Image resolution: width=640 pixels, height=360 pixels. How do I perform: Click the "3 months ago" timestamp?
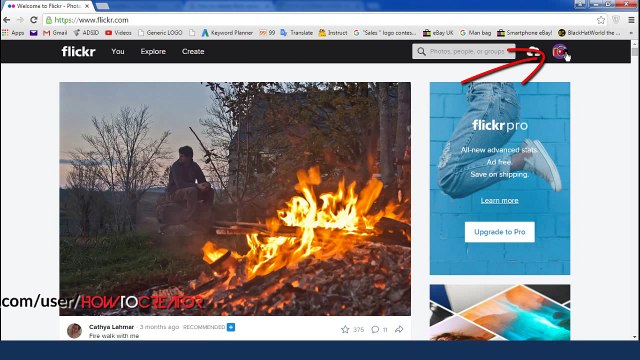(x=159, y=327)
